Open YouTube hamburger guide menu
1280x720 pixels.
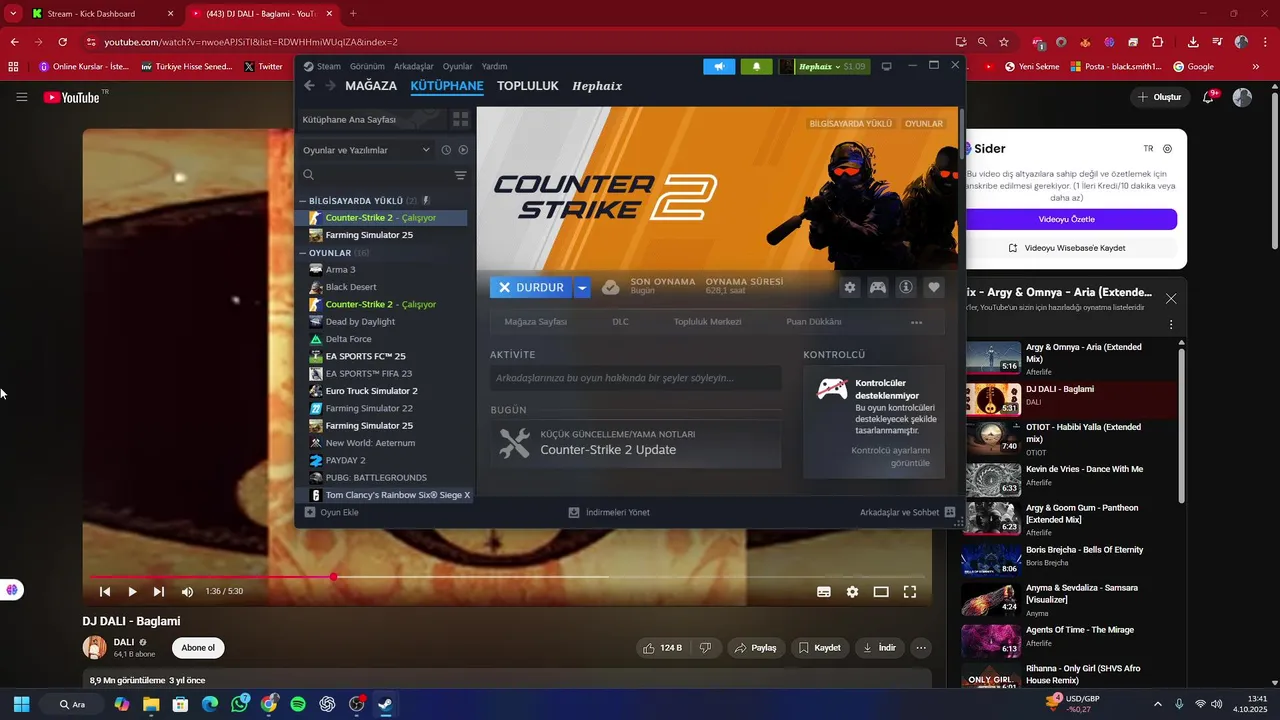click(x=21, y=97)
